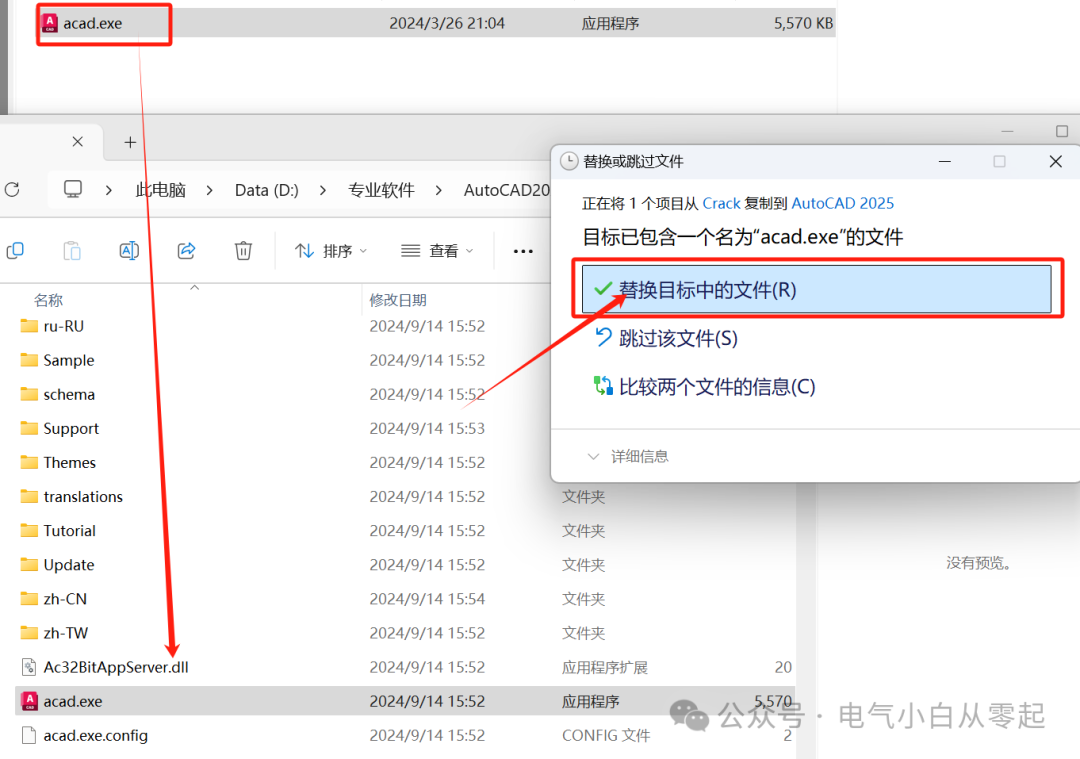Sort by 修改日期 column header

pyautogui.click(x=398, y=300)
